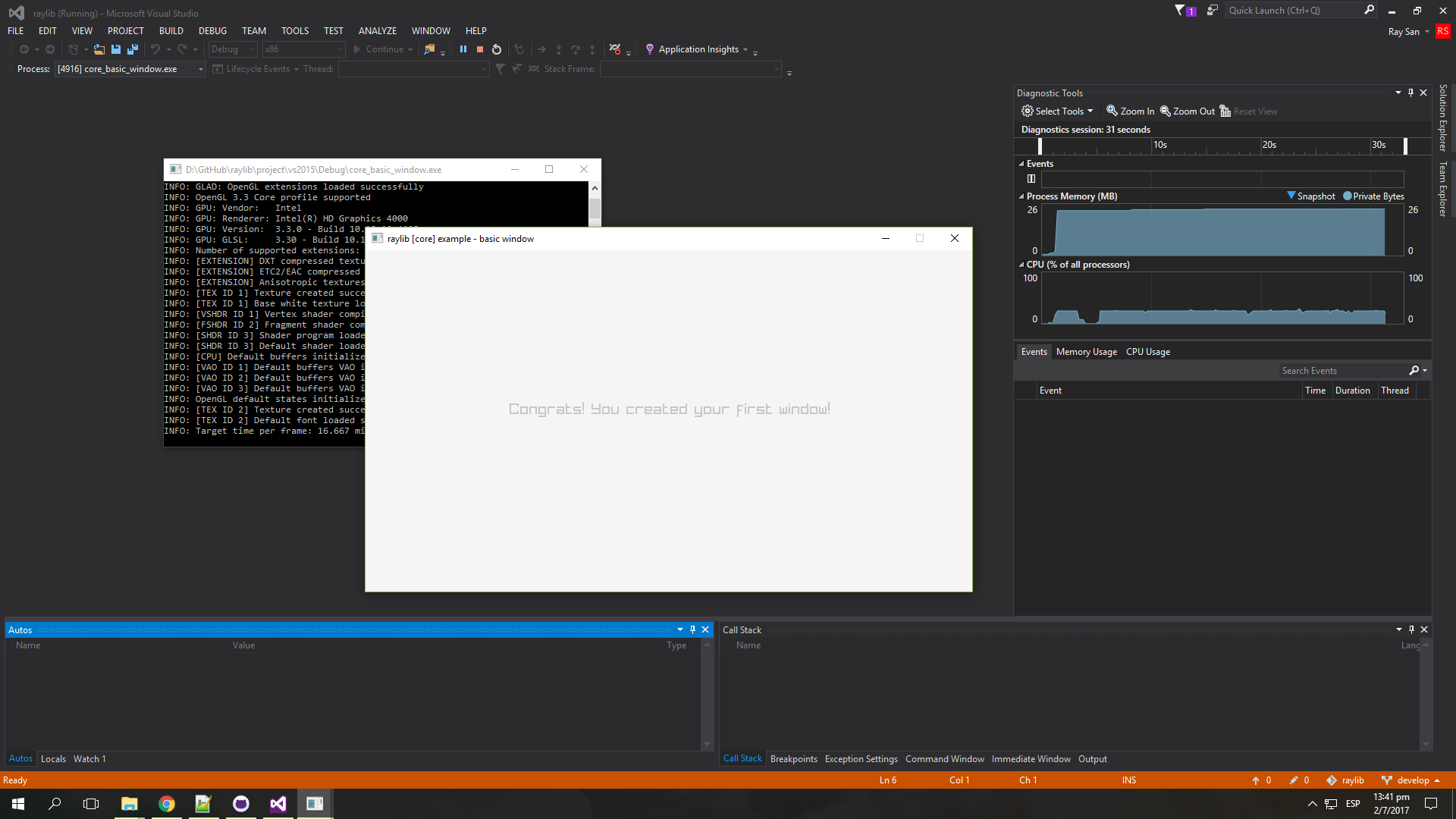
Task: Open the x86 platform dropdown
Action: click(x=303, y=49)
